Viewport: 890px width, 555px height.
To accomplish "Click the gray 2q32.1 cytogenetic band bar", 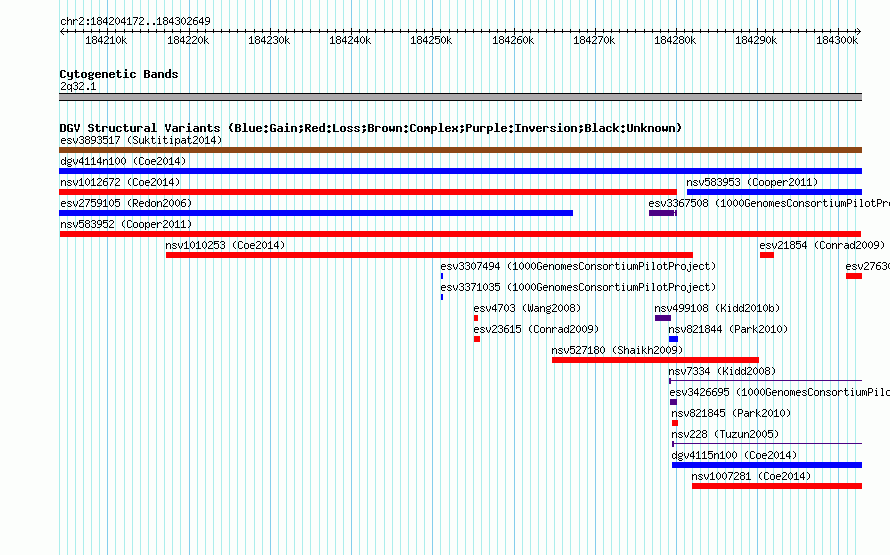I will (460, 97).
